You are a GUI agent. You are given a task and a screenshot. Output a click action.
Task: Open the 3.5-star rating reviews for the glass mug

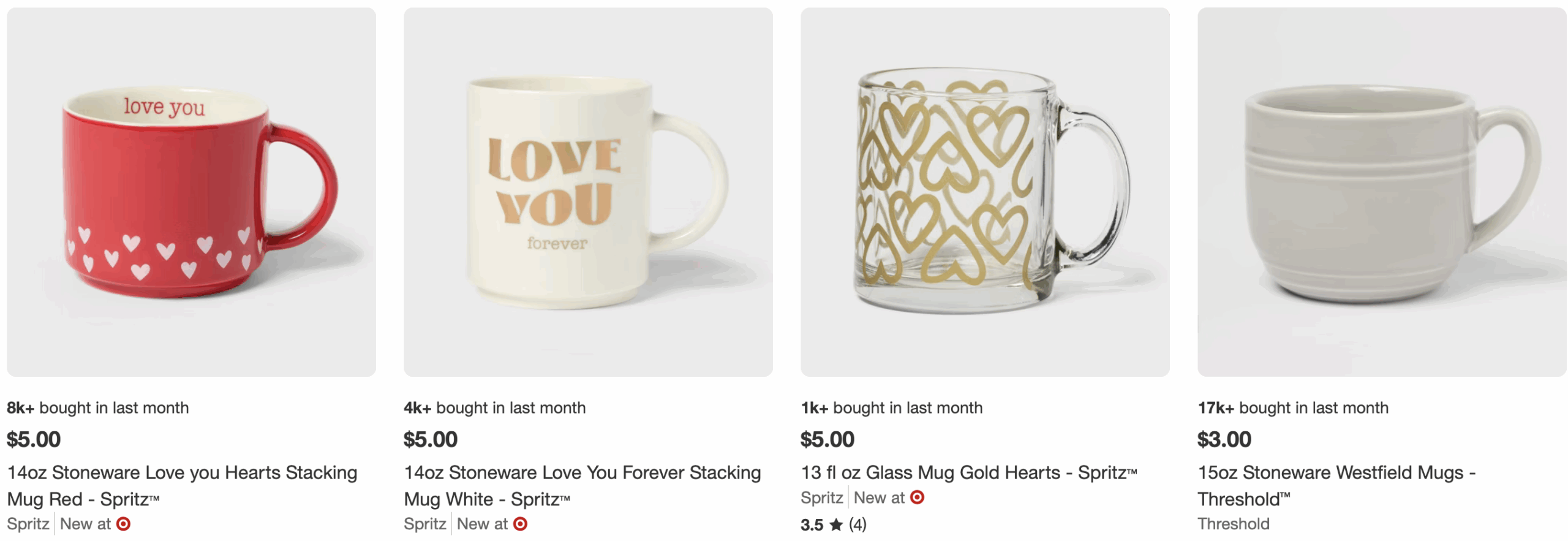pyautogui.click(x=814, y=524)
